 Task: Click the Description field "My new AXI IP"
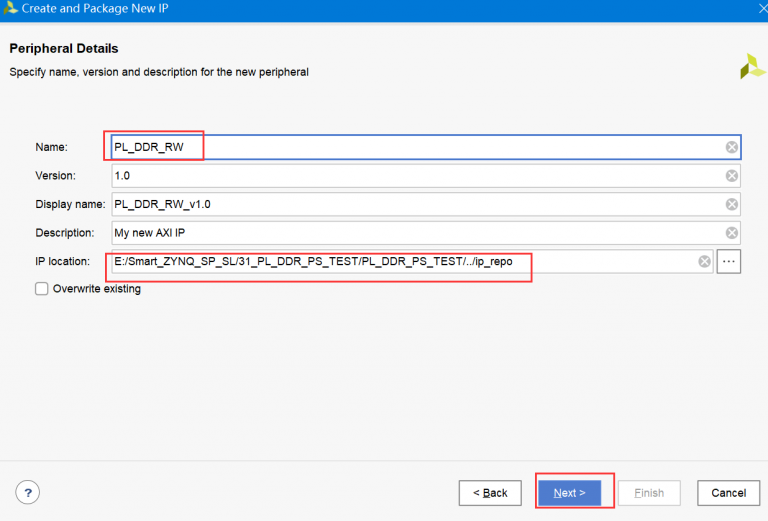(x=420, y=233)
